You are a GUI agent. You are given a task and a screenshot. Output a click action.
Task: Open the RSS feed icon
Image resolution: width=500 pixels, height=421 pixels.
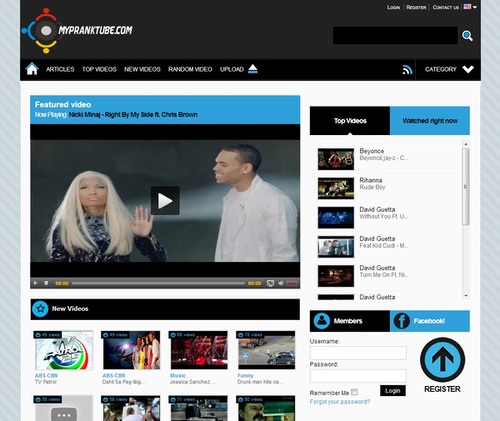(407, 69)
